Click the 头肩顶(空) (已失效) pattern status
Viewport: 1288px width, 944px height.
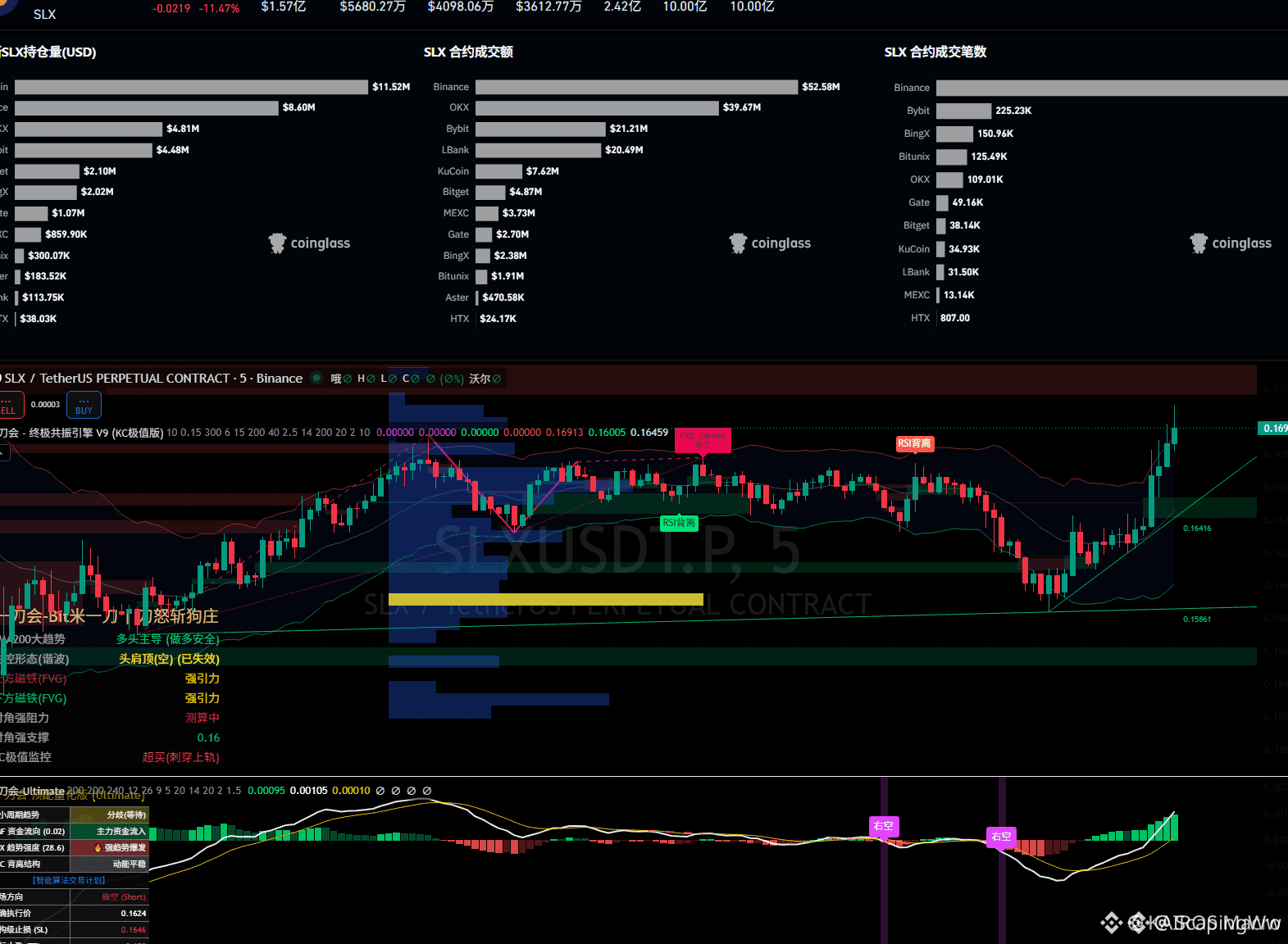[x=169, y=659]
